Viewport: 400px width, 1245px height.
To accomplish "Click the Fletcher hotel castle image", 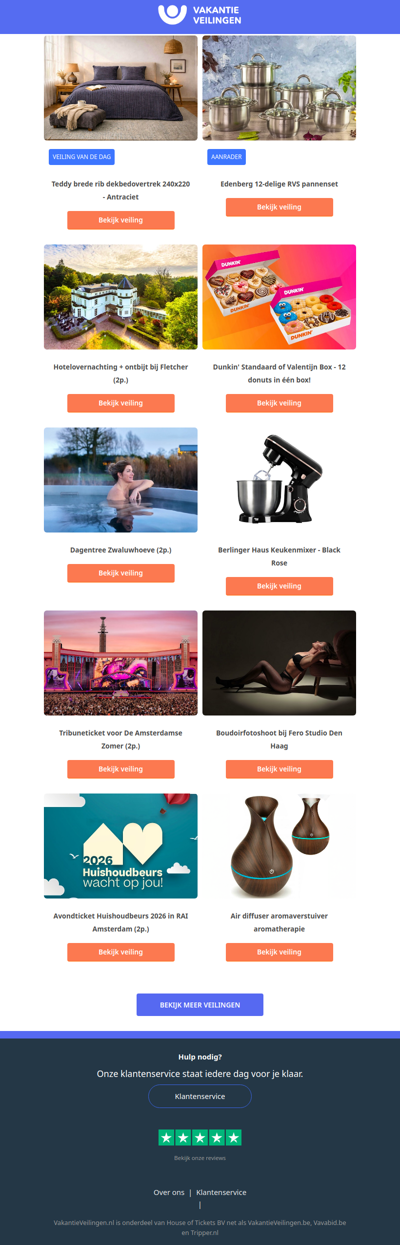I will [x=121, y=297].
